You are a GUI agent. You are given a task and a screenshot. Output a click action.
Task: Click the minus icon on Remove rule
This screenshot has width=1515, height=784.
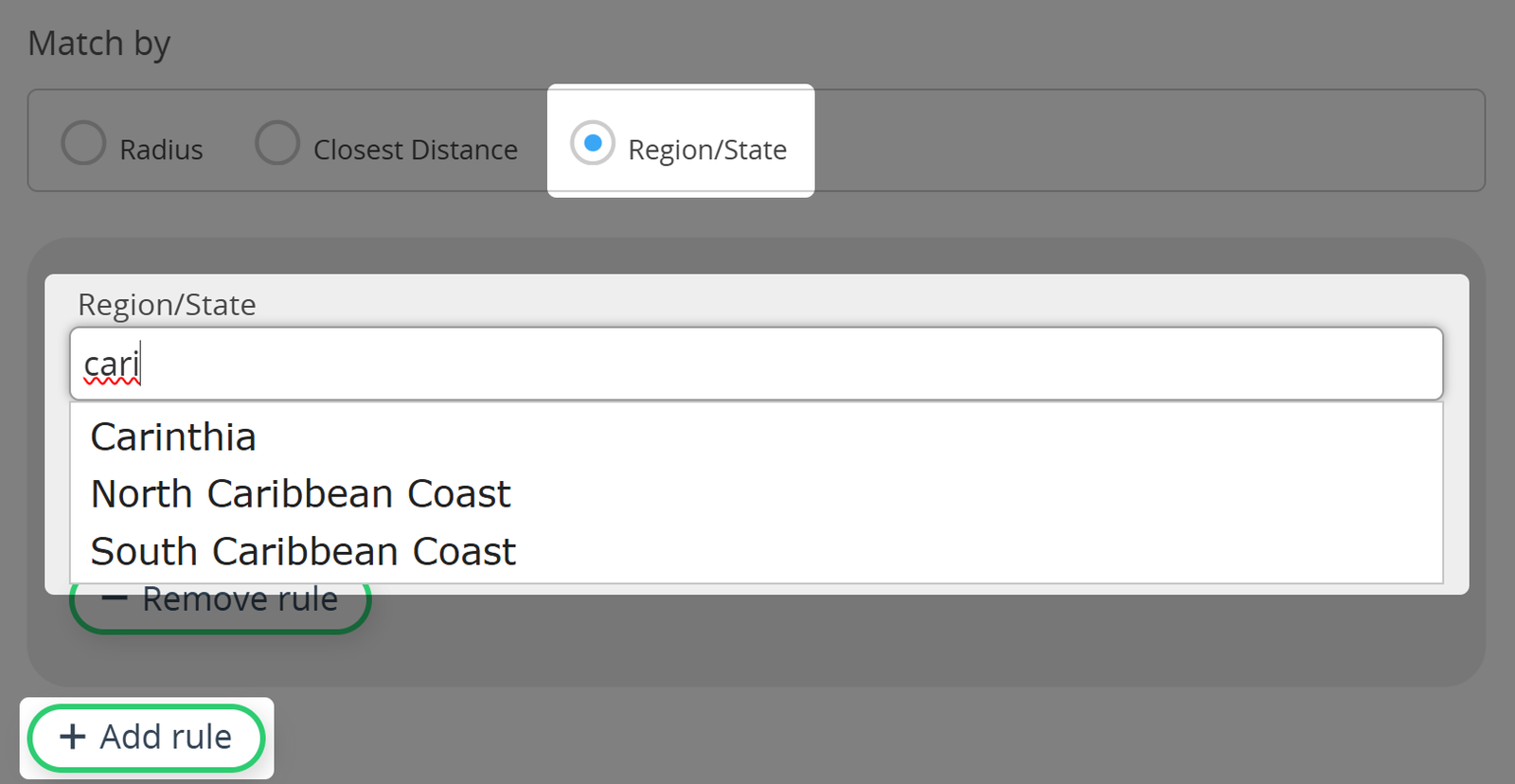(x=114, y=597)
